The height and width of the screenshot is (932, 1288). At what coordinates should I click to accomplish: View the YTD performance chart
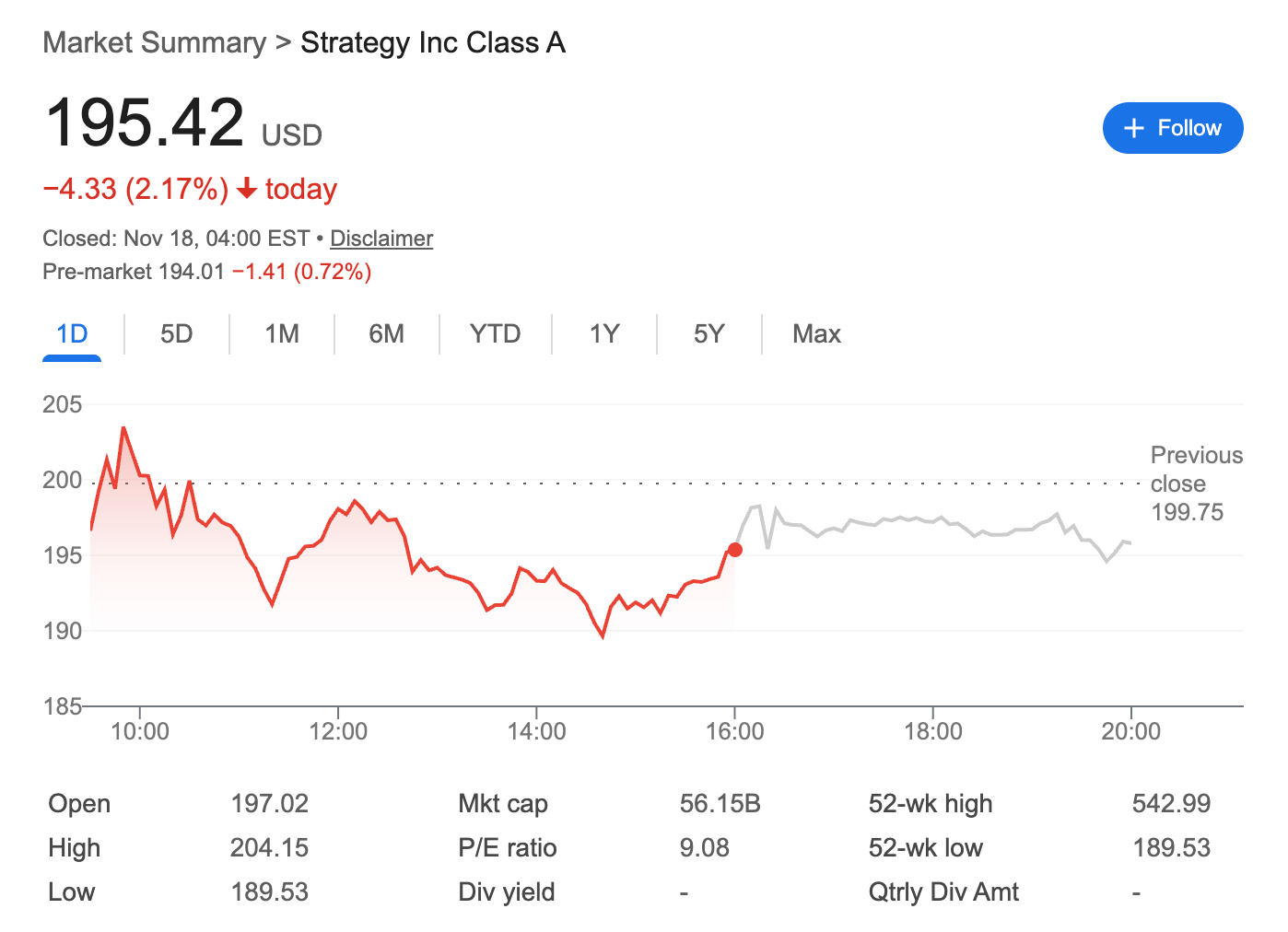[x=495, y=333]
